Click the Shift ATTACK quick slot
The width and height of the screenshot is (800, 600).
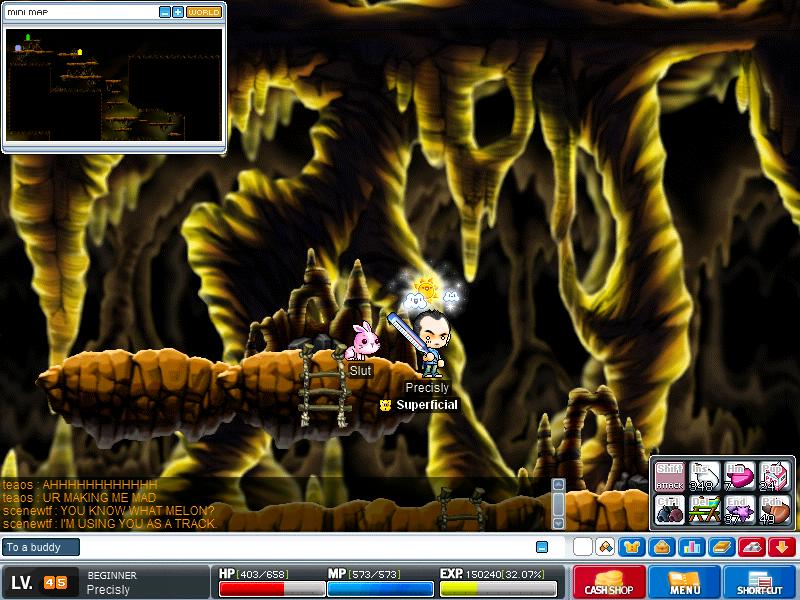coord(669,476)
